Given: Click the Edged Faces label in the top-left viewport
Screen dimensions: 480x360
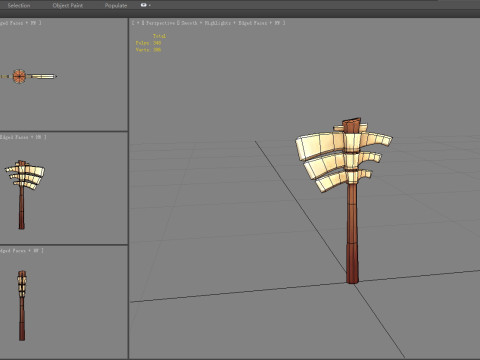Looking at the screenshot, I should click(11, 23).
